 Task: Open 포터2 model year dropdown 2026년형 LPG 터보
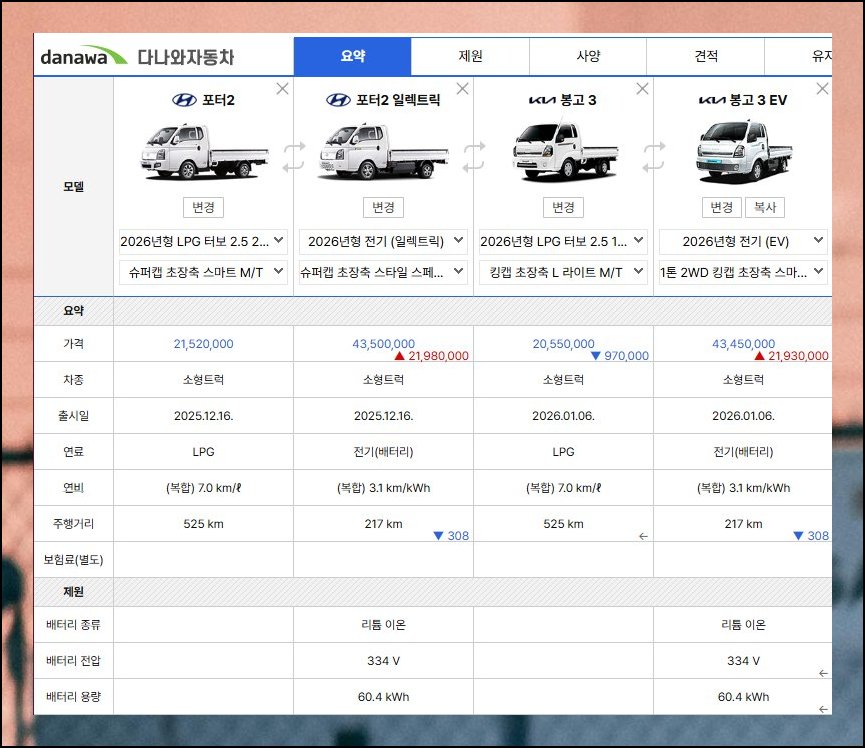click(x=204, y=242)
